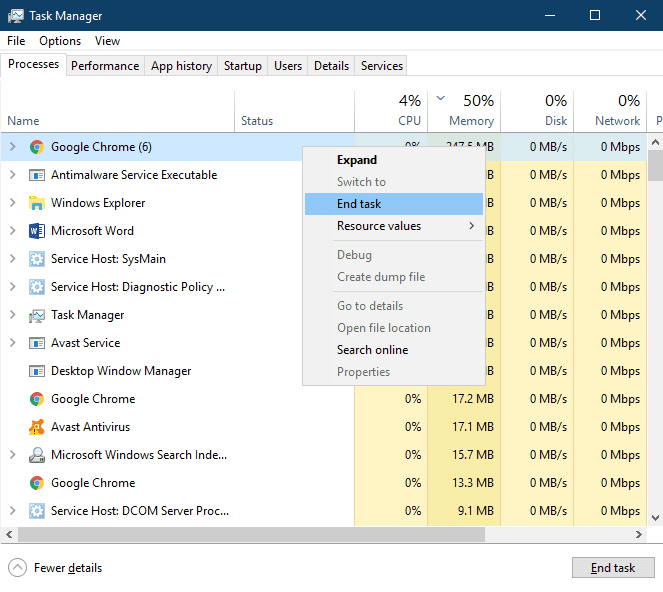Click the Task Manager process row icon
Viewport: 663px width, 592px height.
(37, 315)
